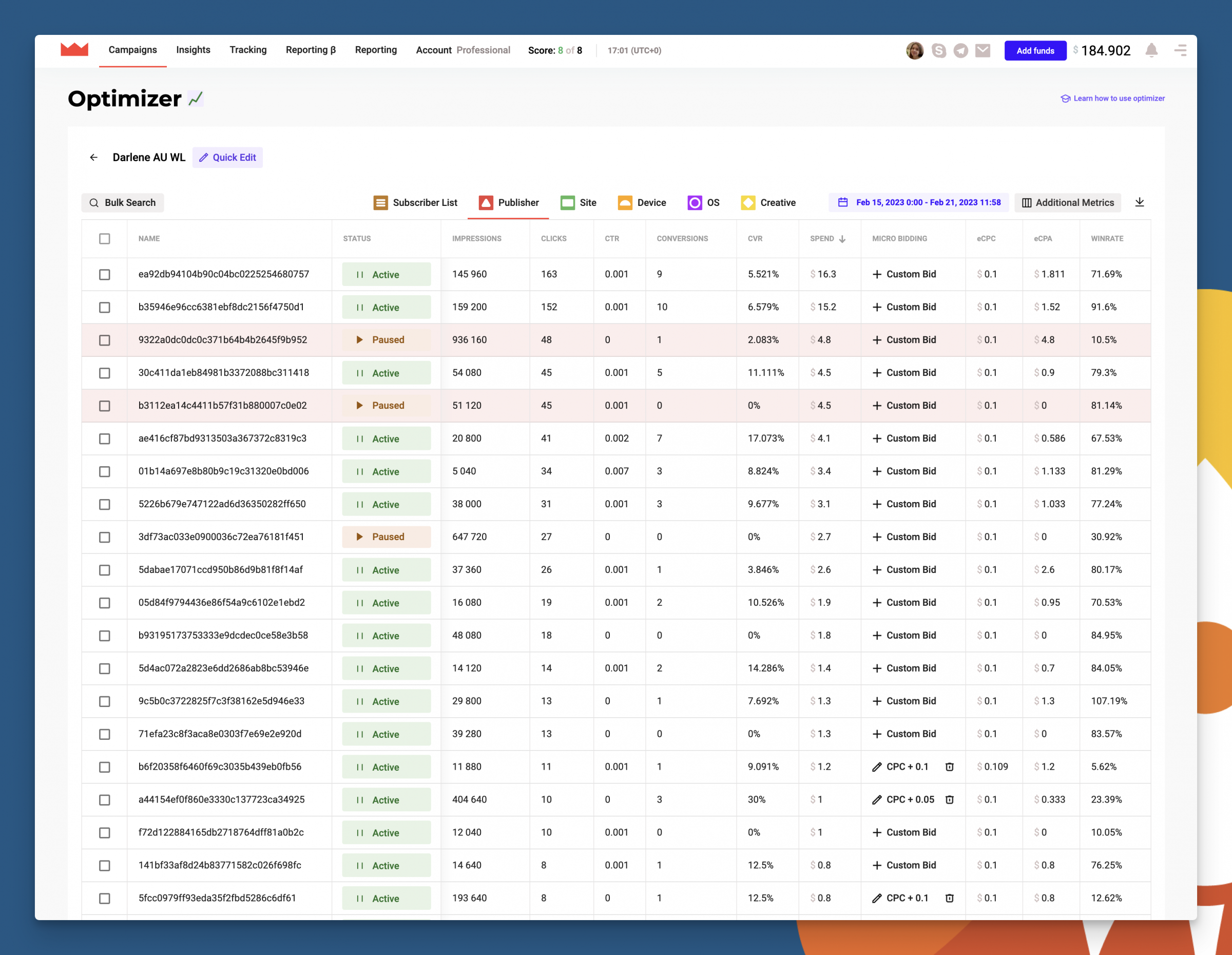
Task: Click the Bulk Search field
Action: pos(123,202)
